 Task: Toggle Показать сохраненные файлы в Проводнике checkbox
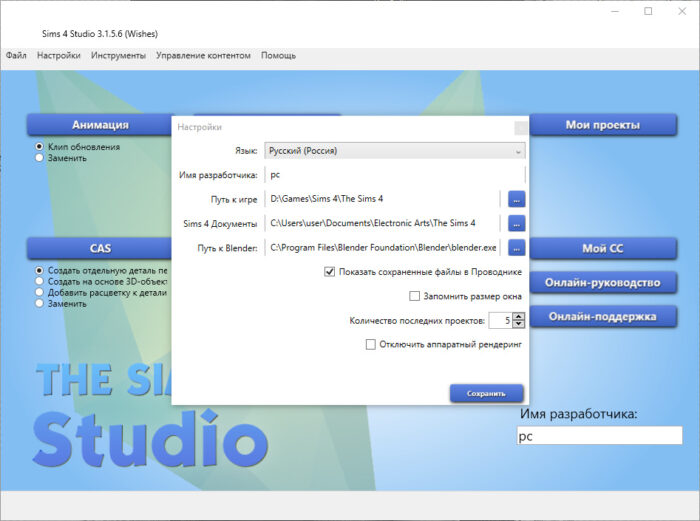pos(329,271)
